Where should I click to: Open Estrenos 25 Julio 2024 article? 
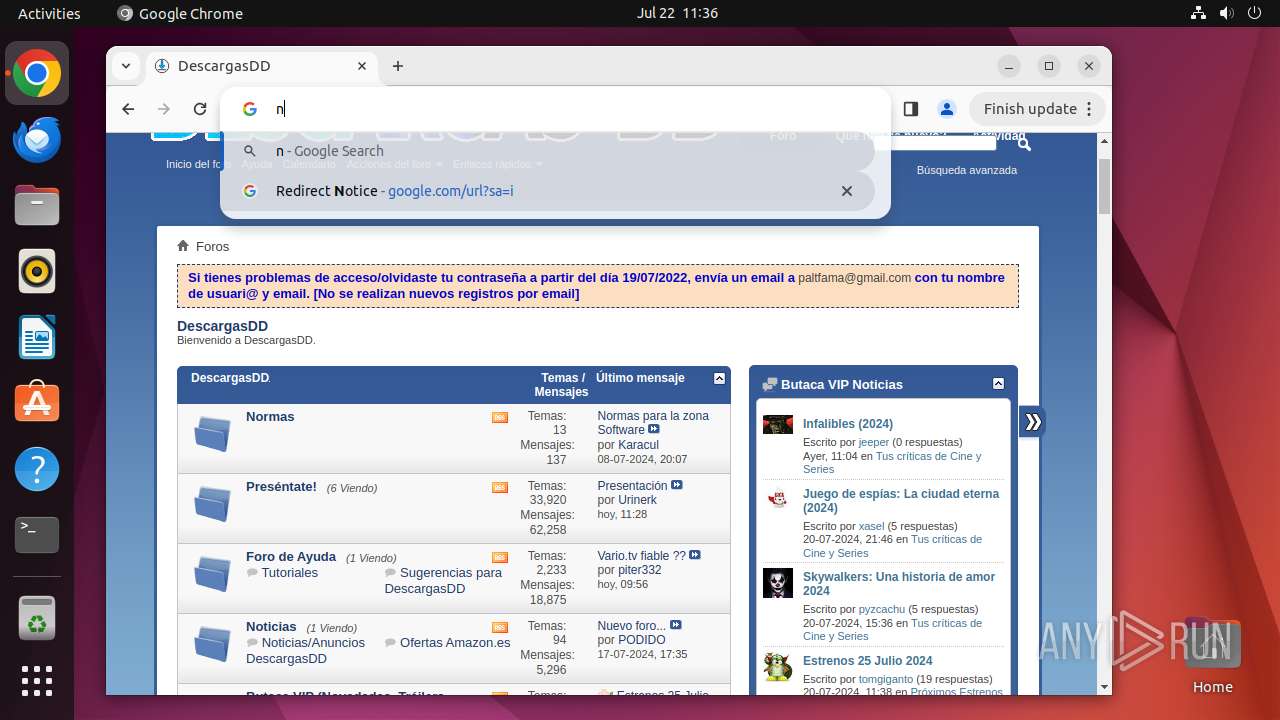click(x=868, y=661)
